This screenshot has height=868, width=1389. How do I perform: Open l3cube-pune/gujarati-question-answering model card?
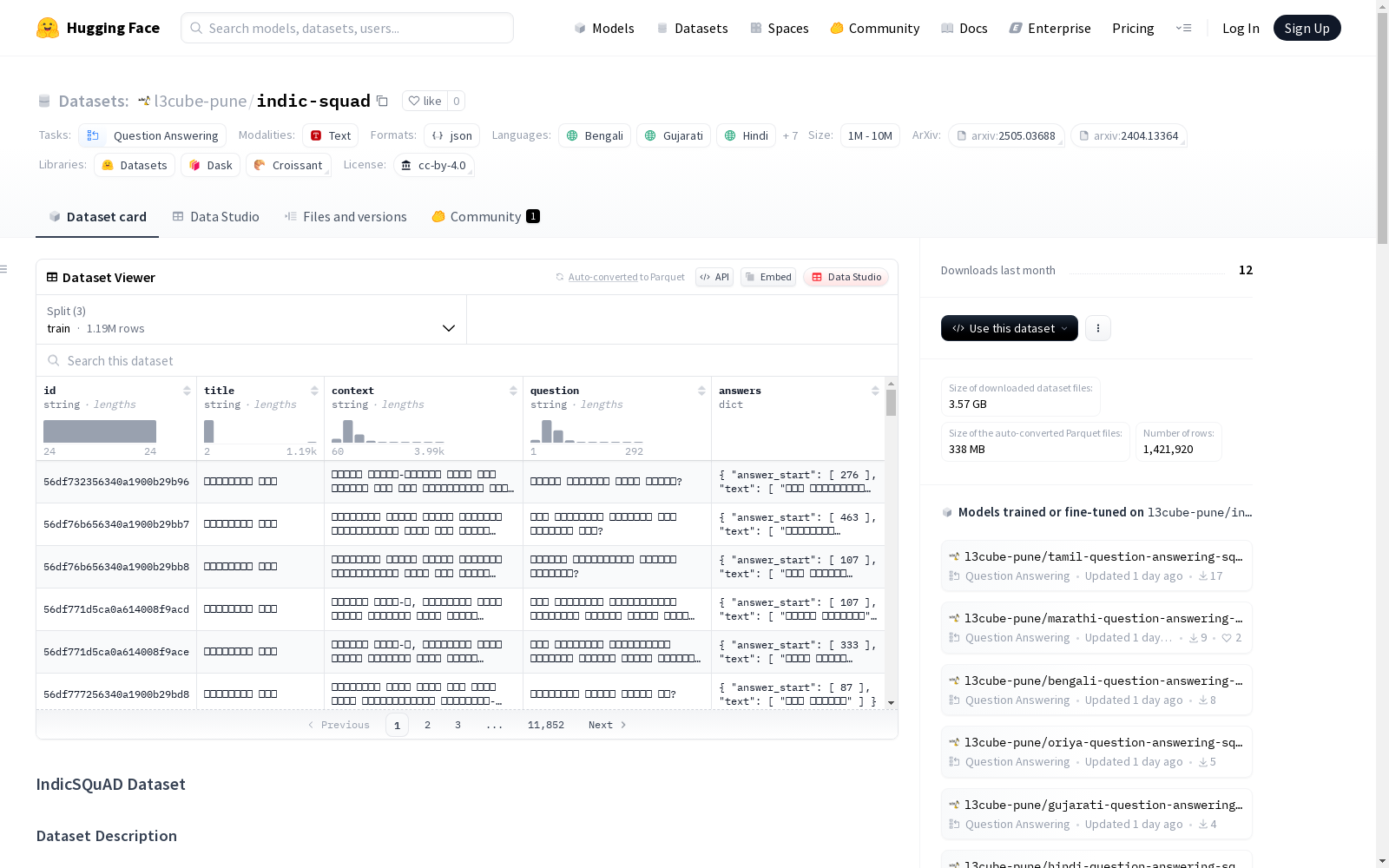[x=1096, y=813]
